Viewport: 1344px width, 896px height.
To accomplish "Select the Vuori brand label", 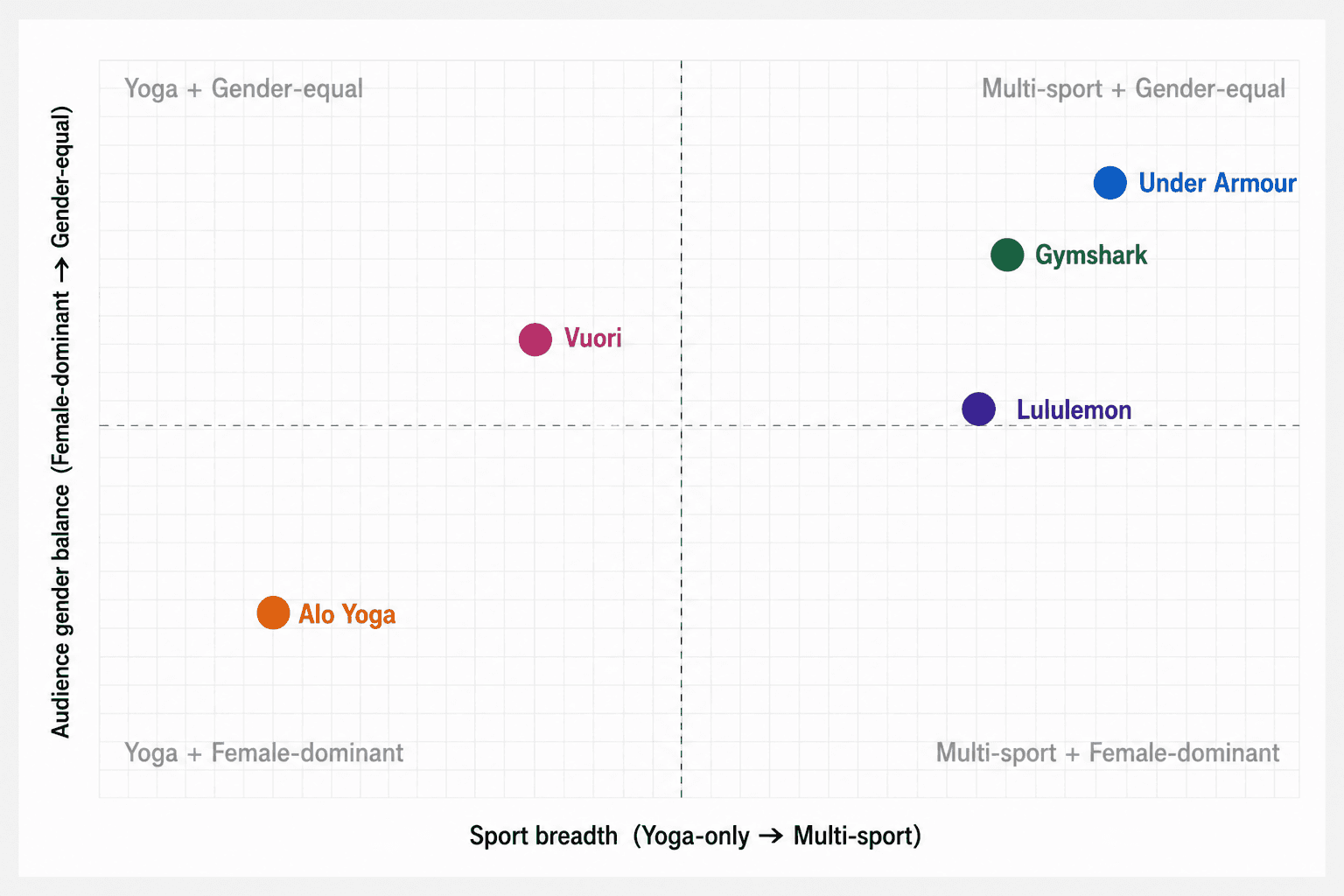I will (592, 338).
